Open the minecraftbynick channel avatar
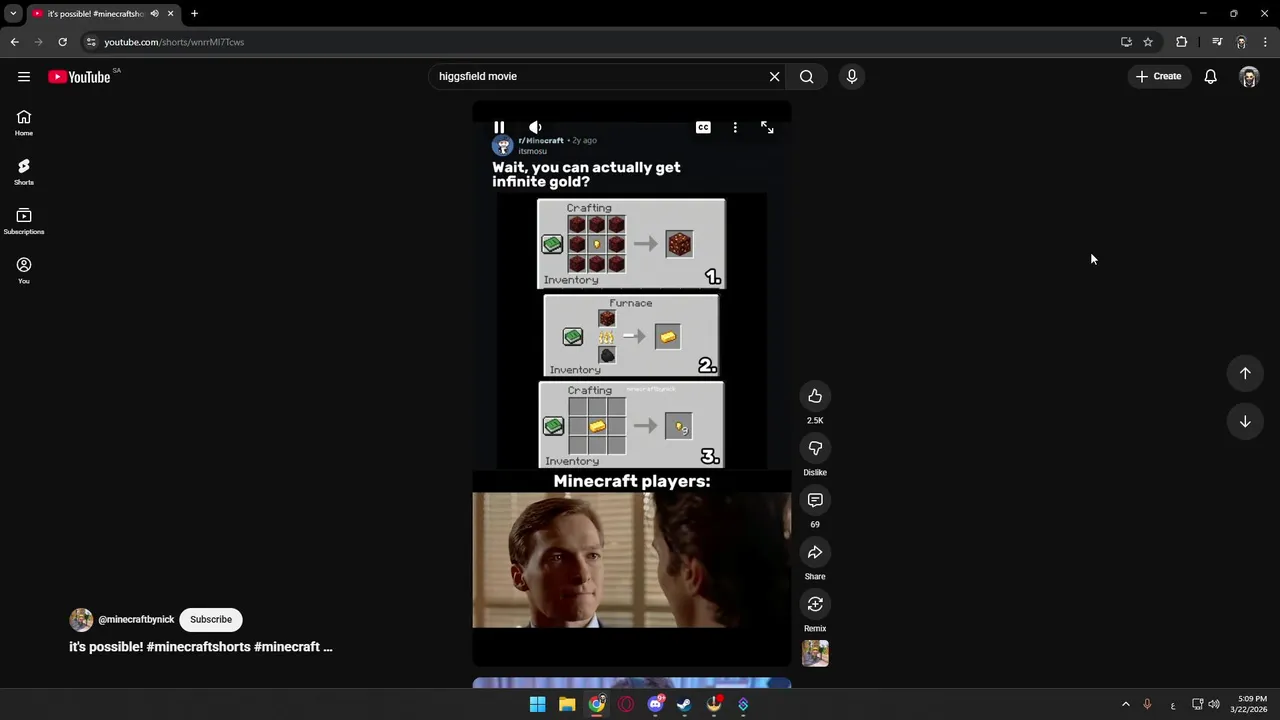Screen dimensions: 1280x720 click(x=81, y=619)
